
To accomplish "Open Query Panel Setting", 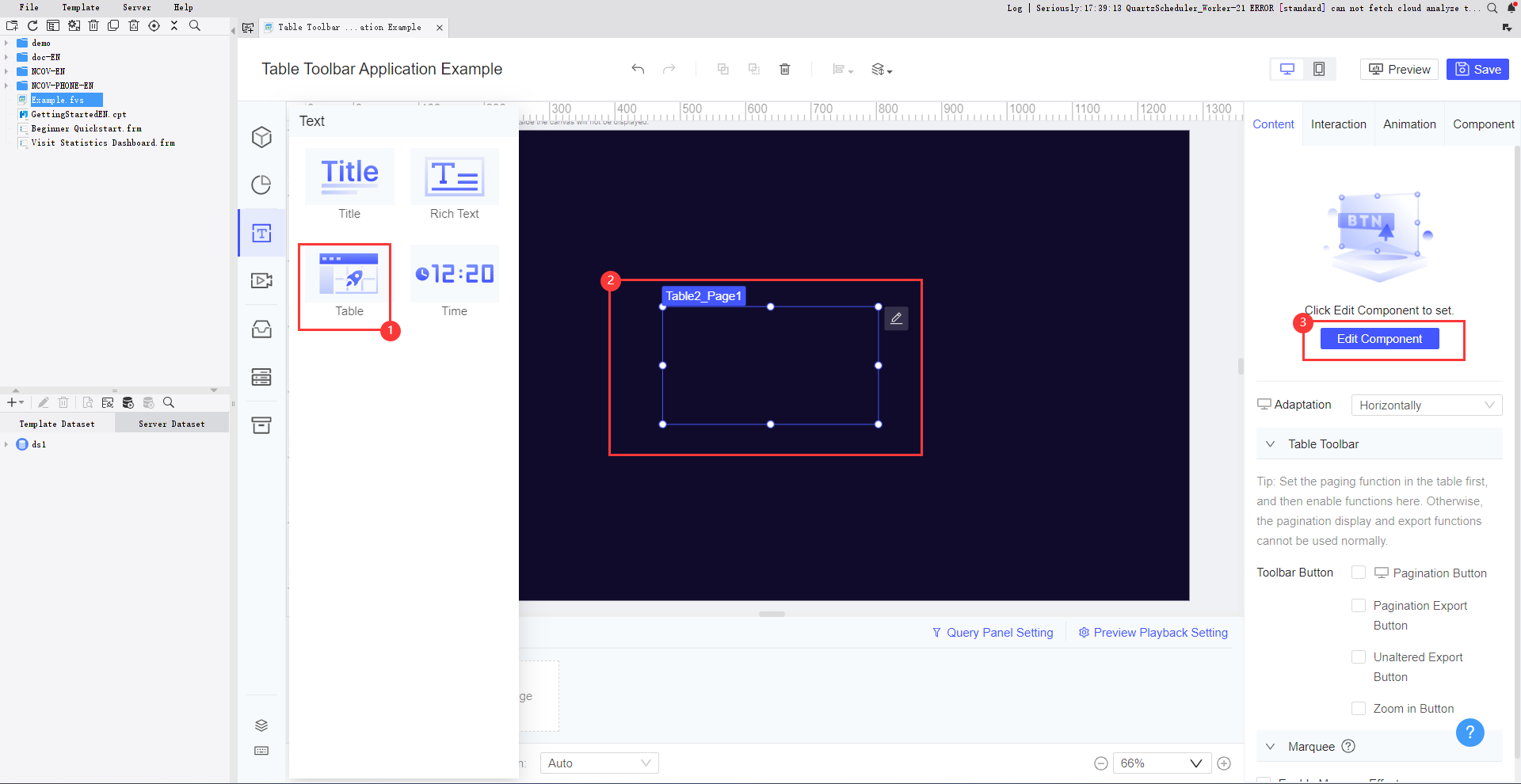I will click(1001, 632).
